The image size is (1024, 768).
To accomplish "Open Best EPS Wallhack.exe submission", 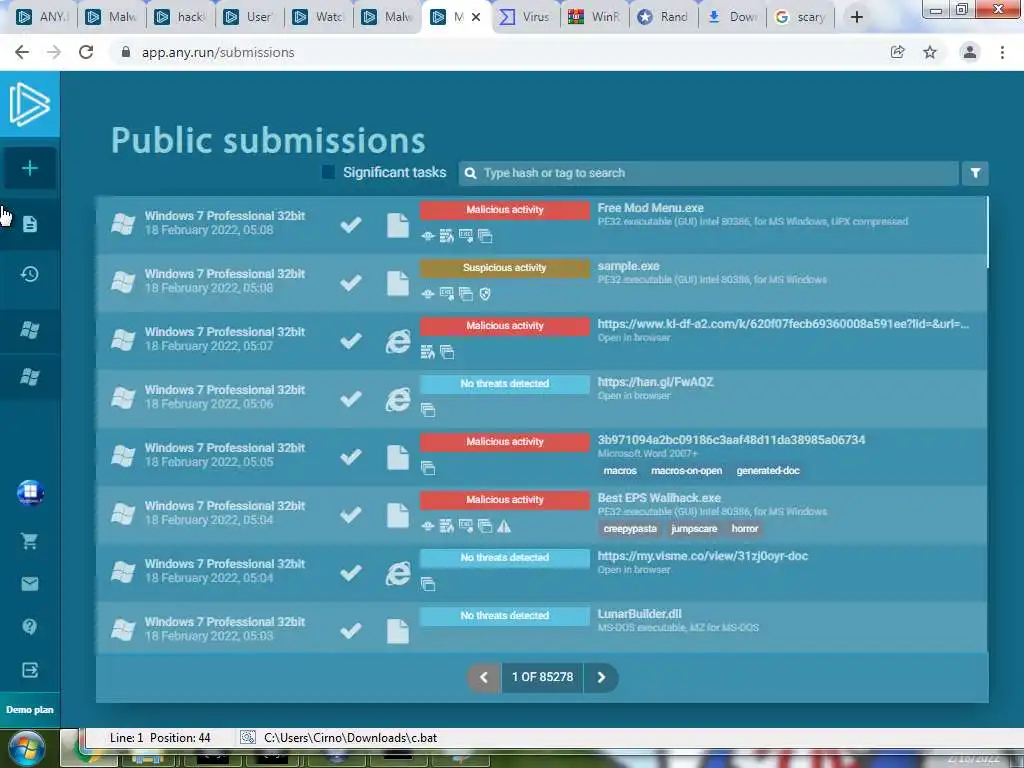I will [659, 498].
